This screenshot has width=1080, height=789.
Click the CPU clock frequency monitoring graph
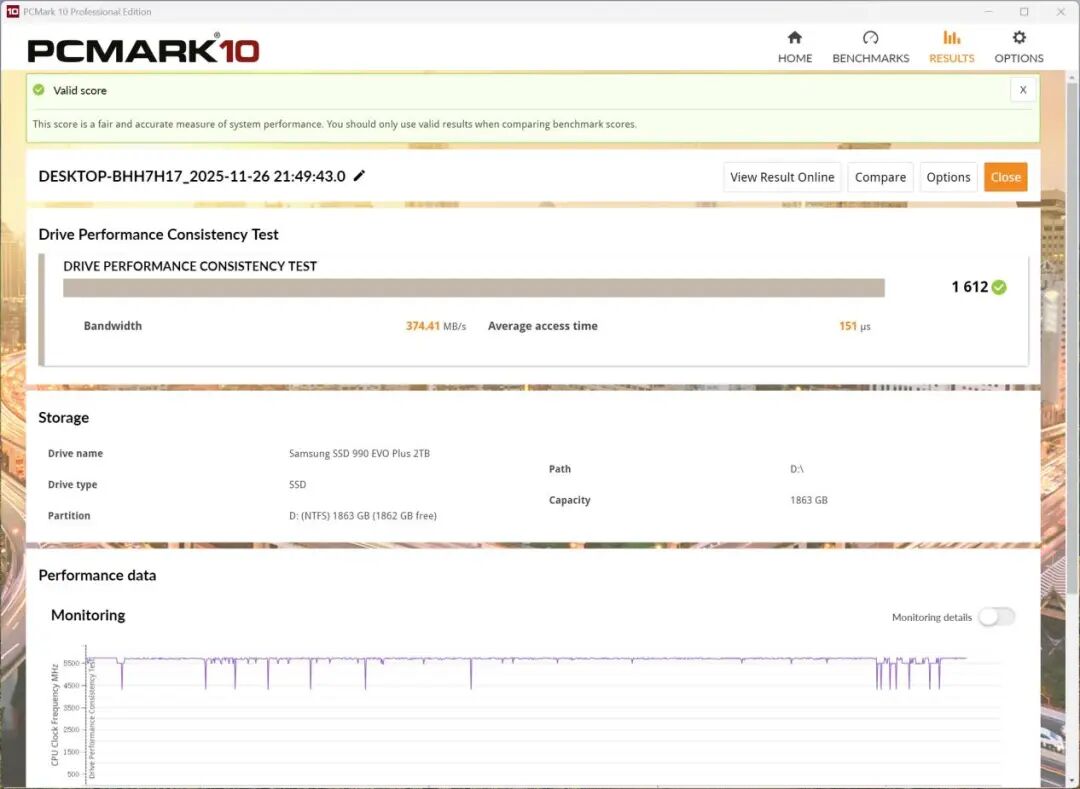click(x=540, y=720)
